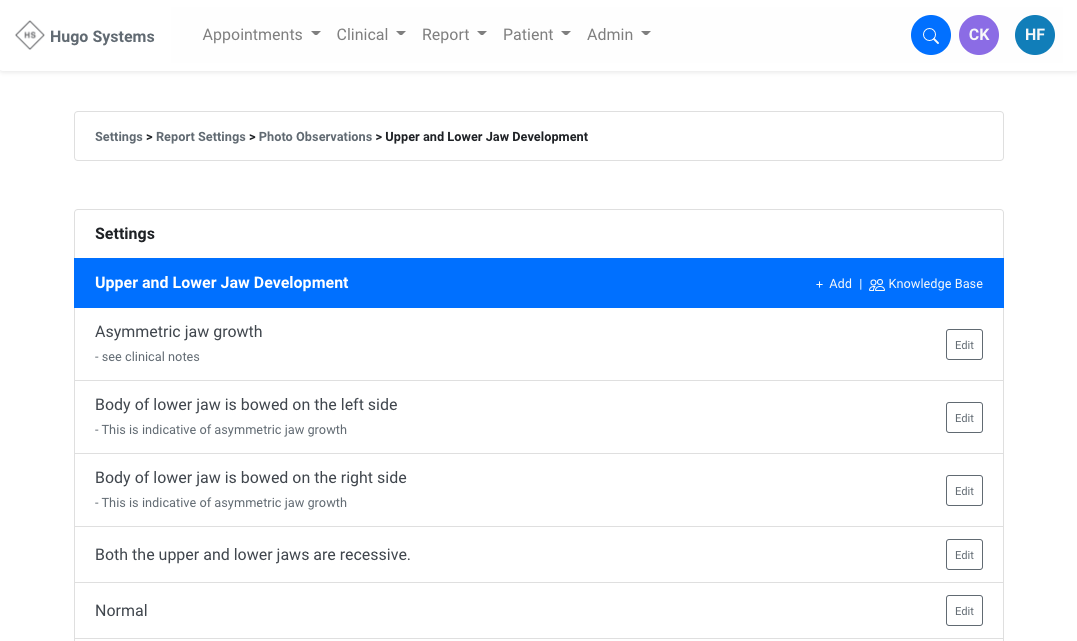Open the blue search magnifier icon
Viewport: 1077px width, 641px height.
click(x=930, y=36)
